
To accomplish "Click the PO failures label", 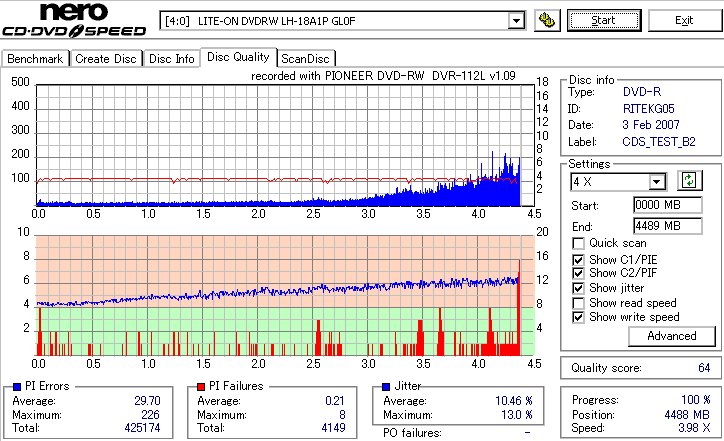I will coord(412,433).
